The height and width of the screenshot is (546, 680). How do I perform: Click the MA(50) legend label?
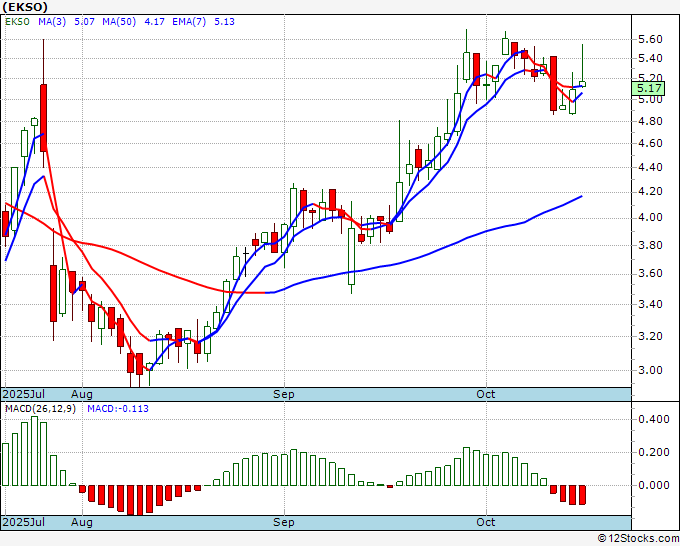pos(119,22)
